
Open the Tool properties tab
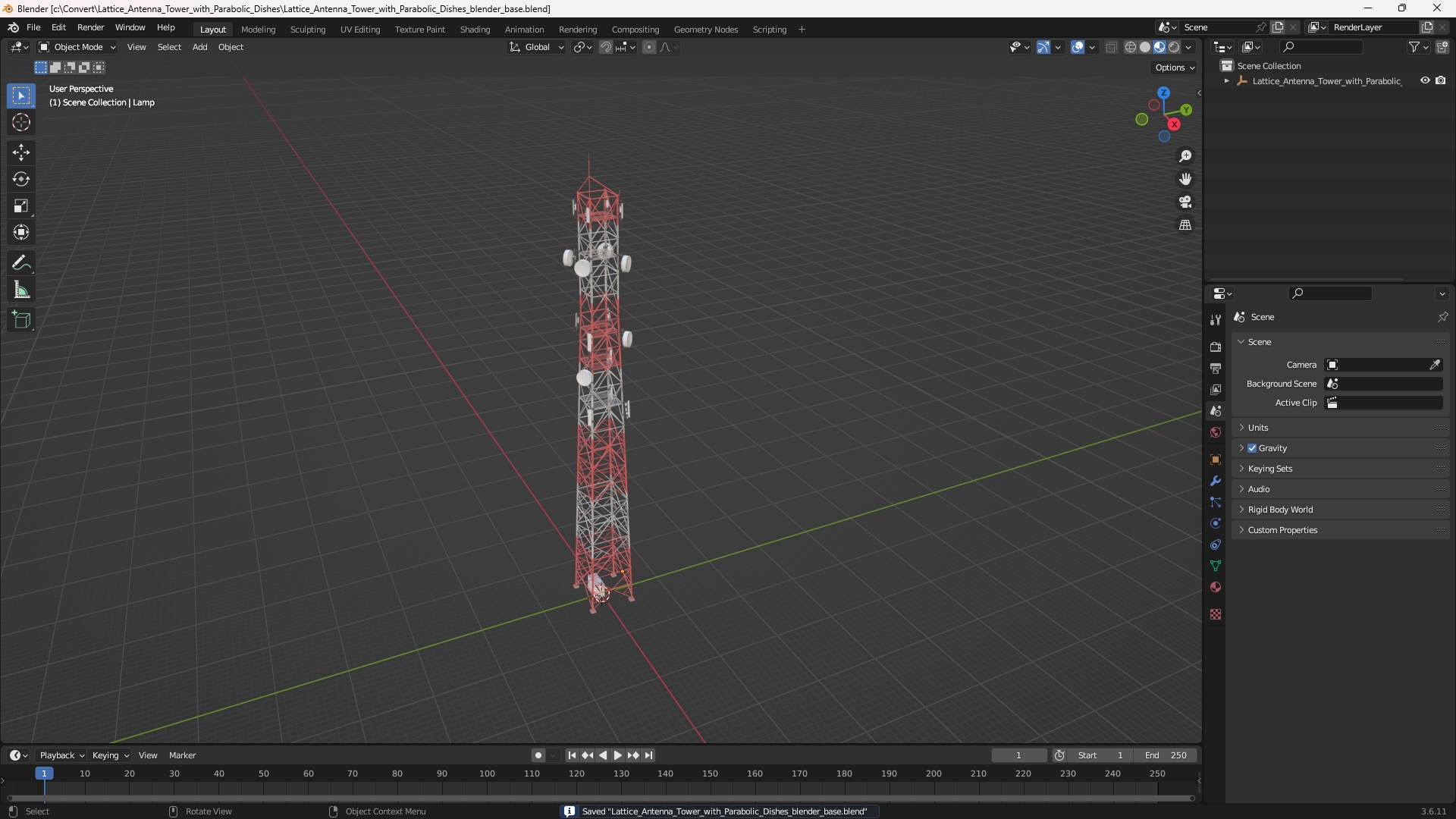tap(1216, 320)
